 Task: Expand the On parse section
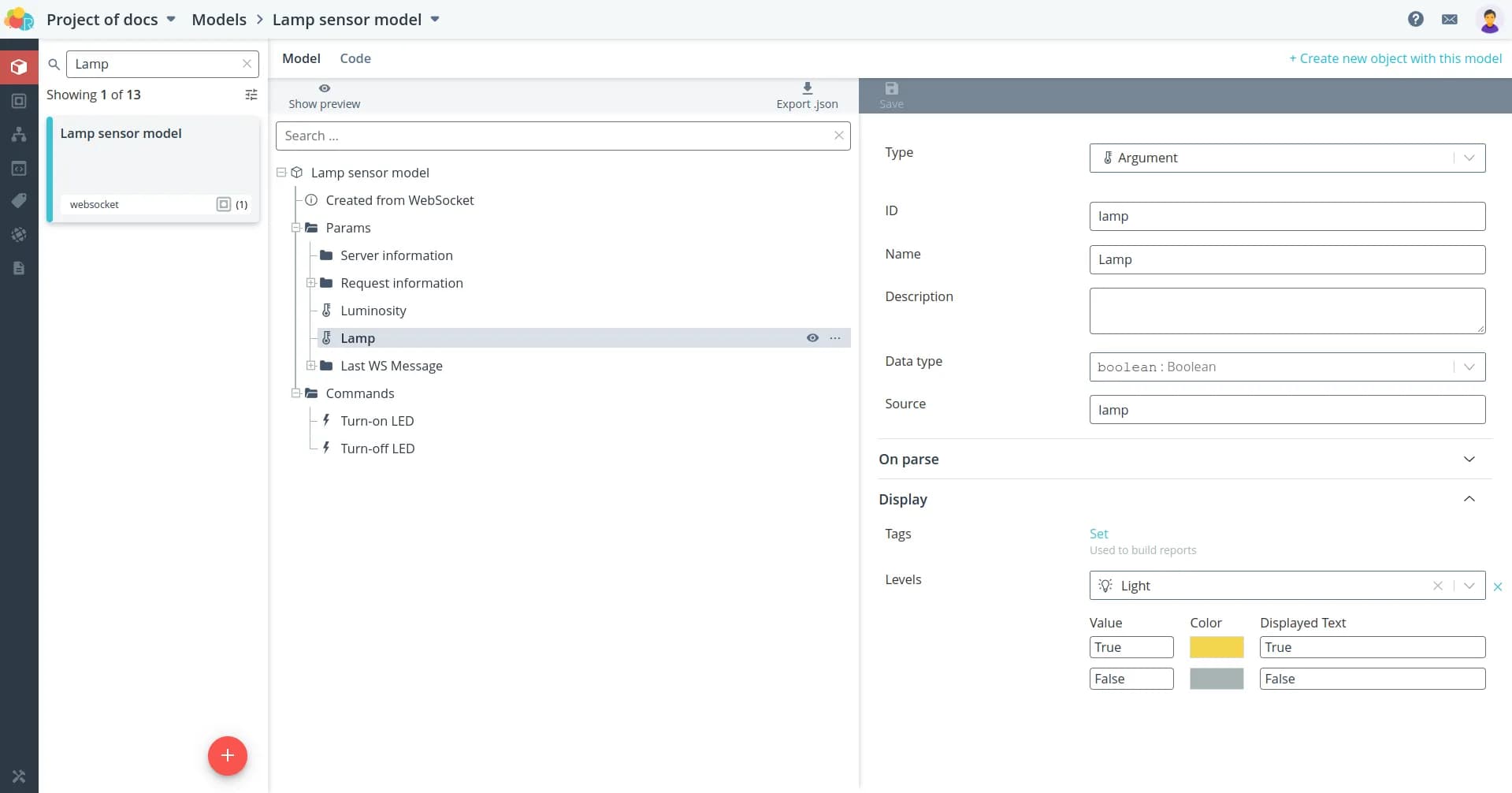coord(1469,460)
